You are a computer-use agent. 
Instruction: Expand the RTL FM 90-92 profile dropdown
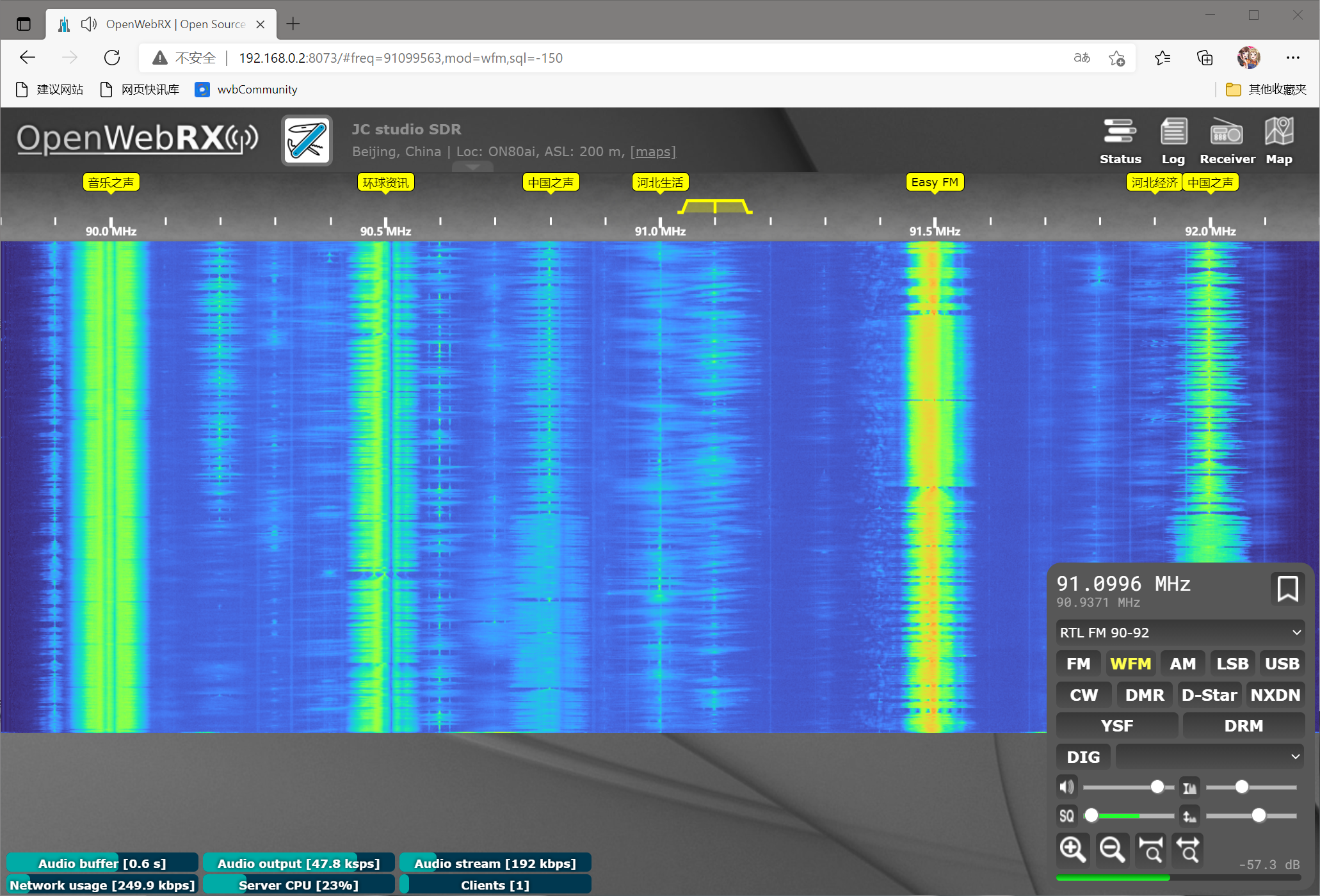pos(1180,632)
